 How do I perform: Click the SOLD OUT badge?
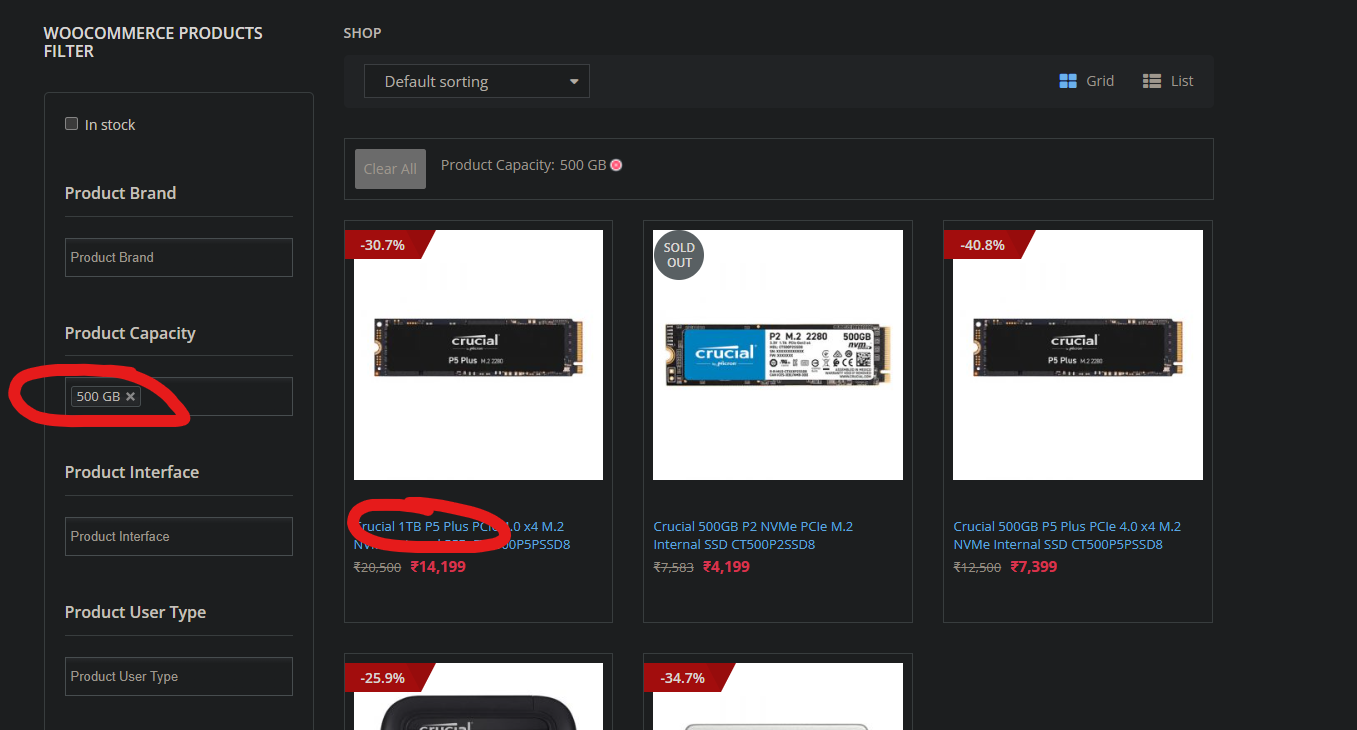click(679, 255)
